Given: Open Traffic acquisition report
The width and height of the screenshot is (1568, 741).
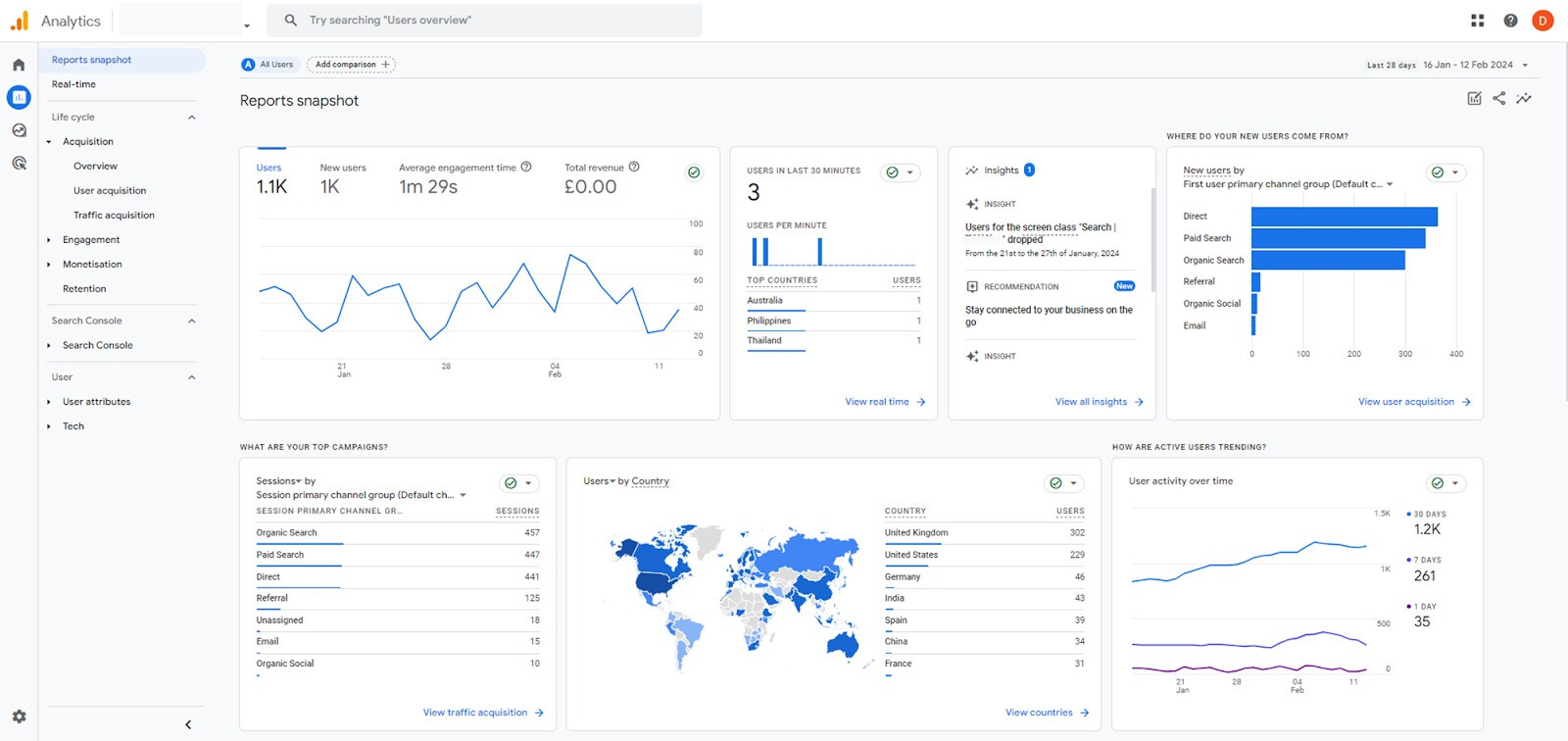Looking at the screenshot, I should [x=114, y=216].
